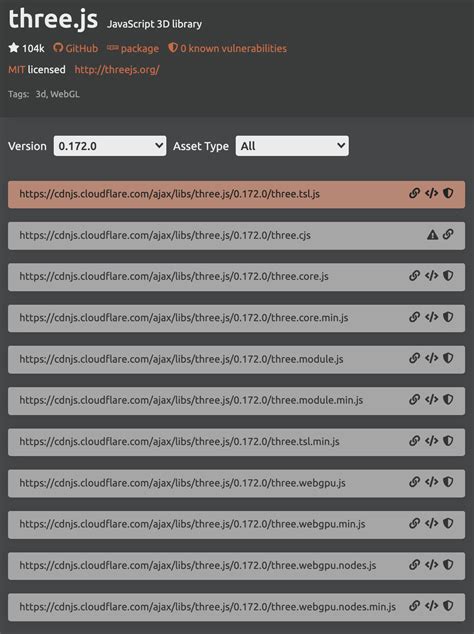Copy SRI shield icon for three.tsl.js
Image resolution: width=474 pixels, height=634 pixels.
pos(448,193)
